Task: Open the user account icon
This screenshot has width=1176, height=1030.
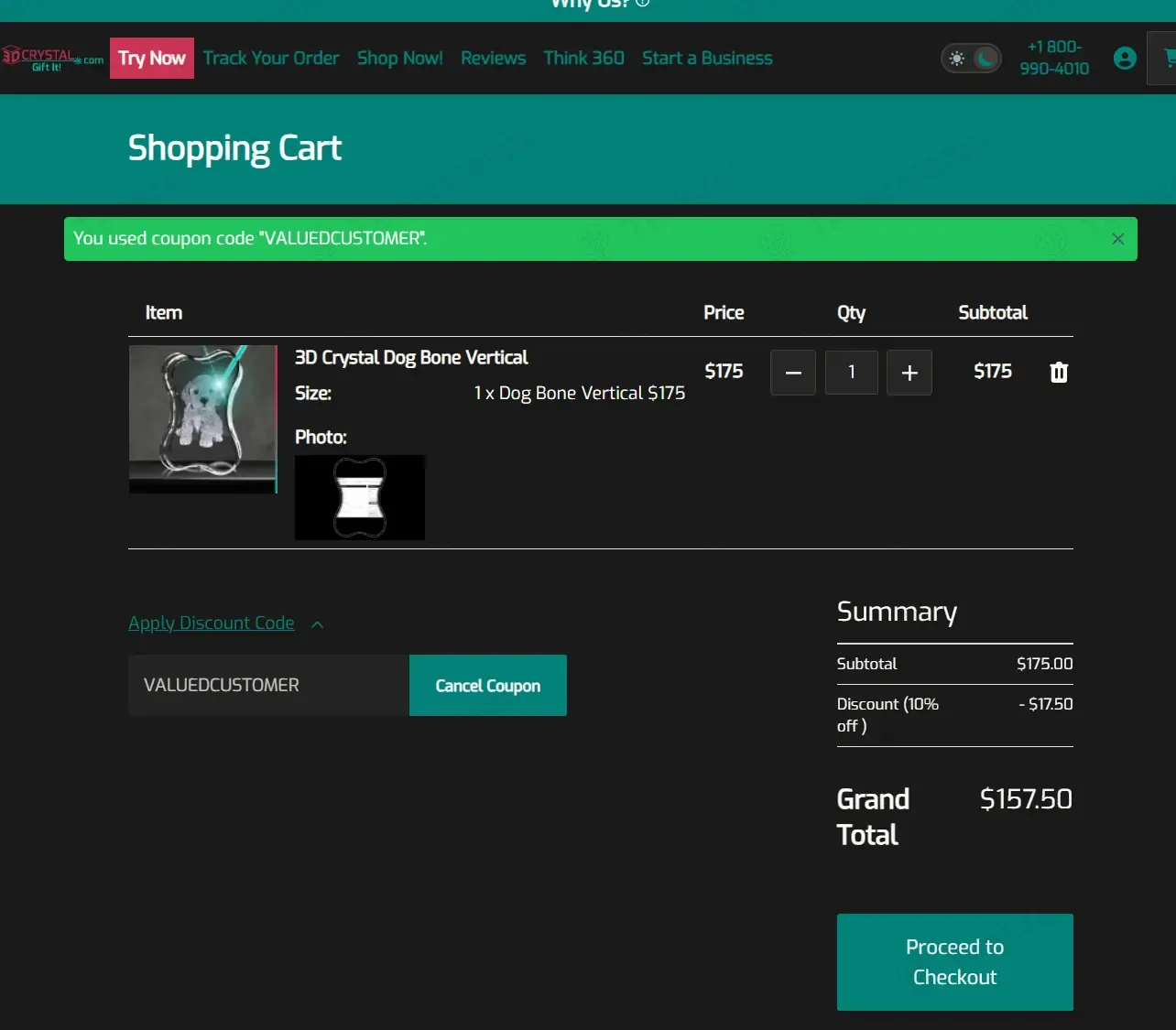Action: click(1125, 59)
